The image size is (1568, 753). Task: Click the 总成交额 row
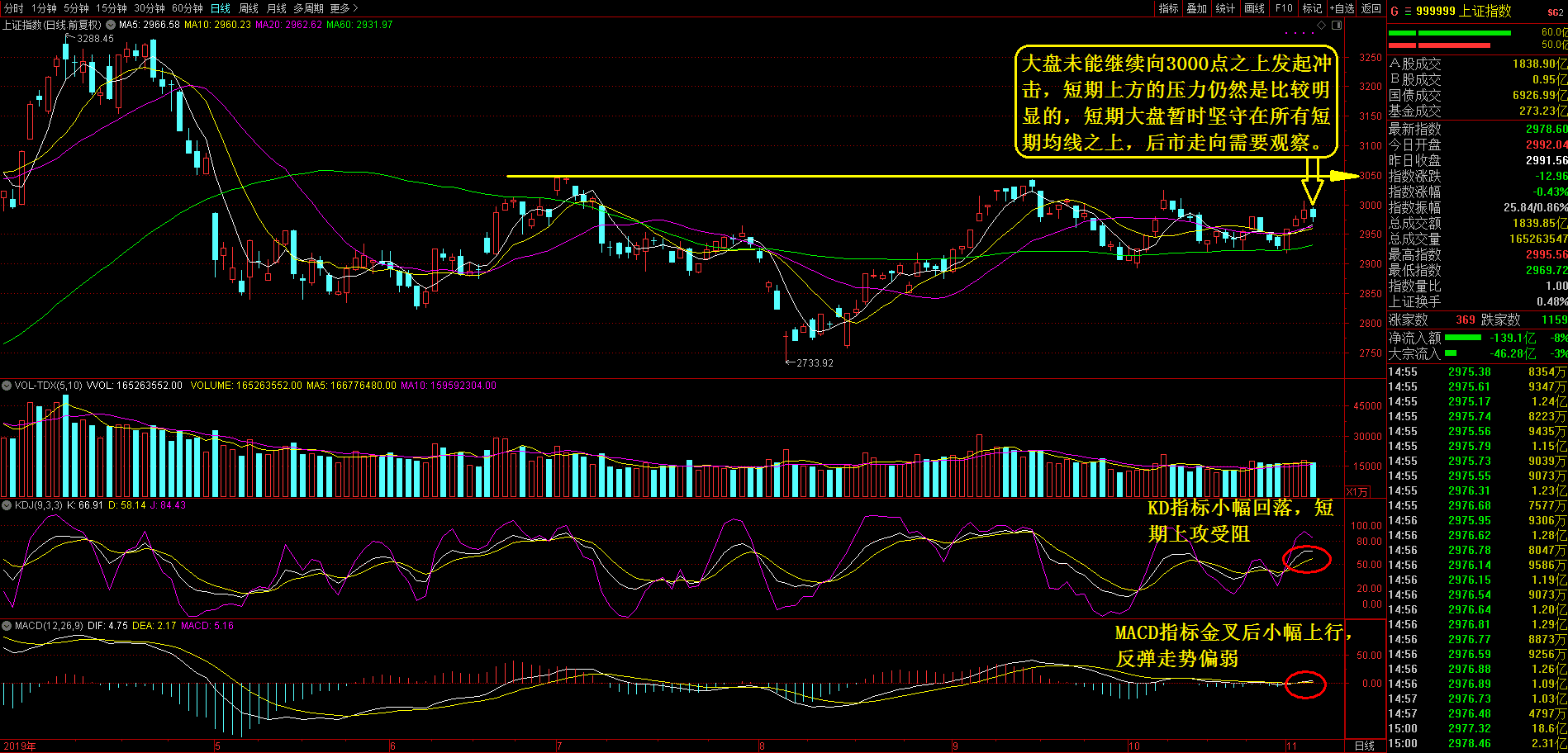pyautogui.click(x=1477, y=223)
